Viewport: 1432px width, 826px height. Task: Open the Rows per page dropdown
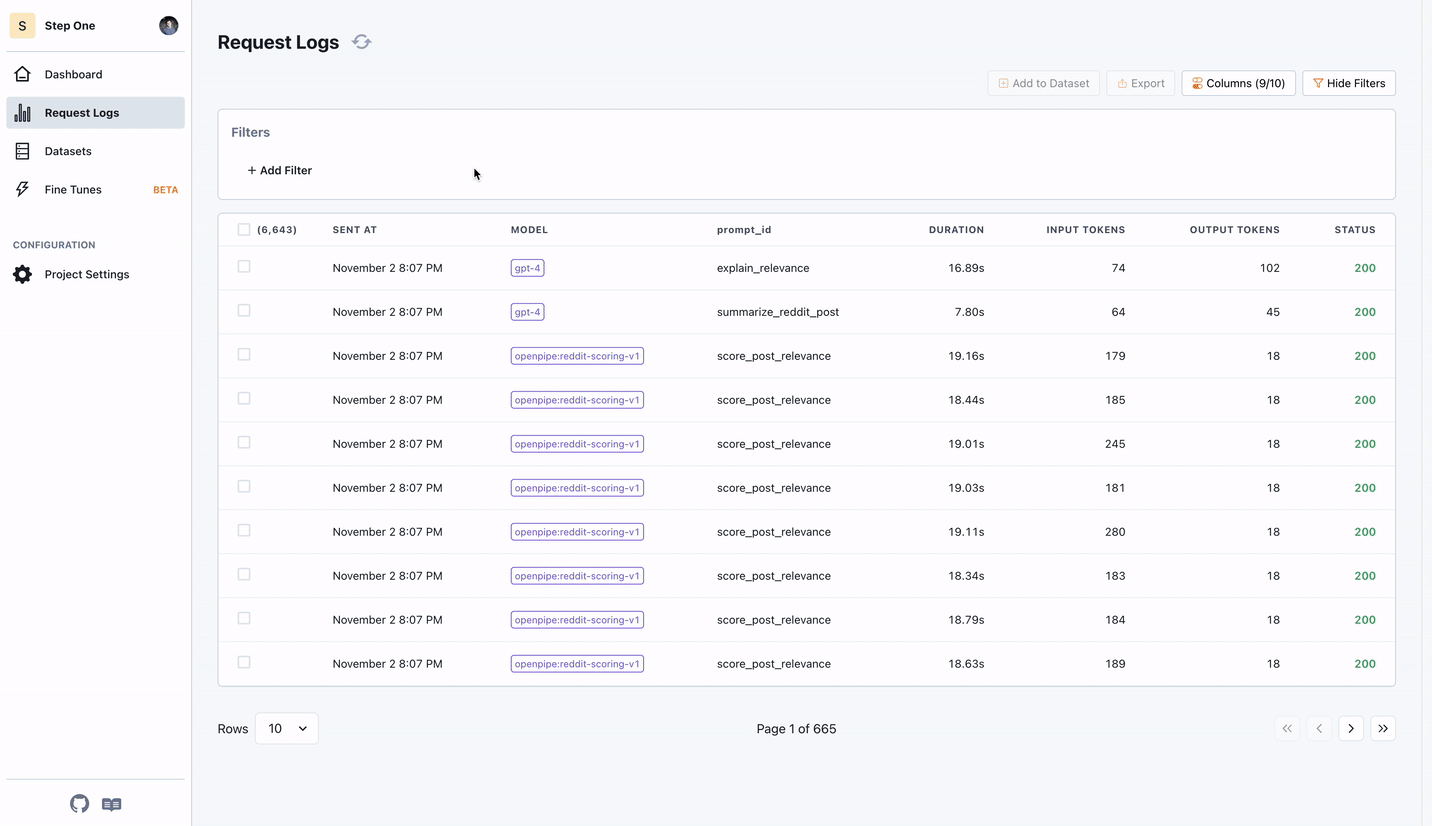pyautogui.click(x=287, y=729)
